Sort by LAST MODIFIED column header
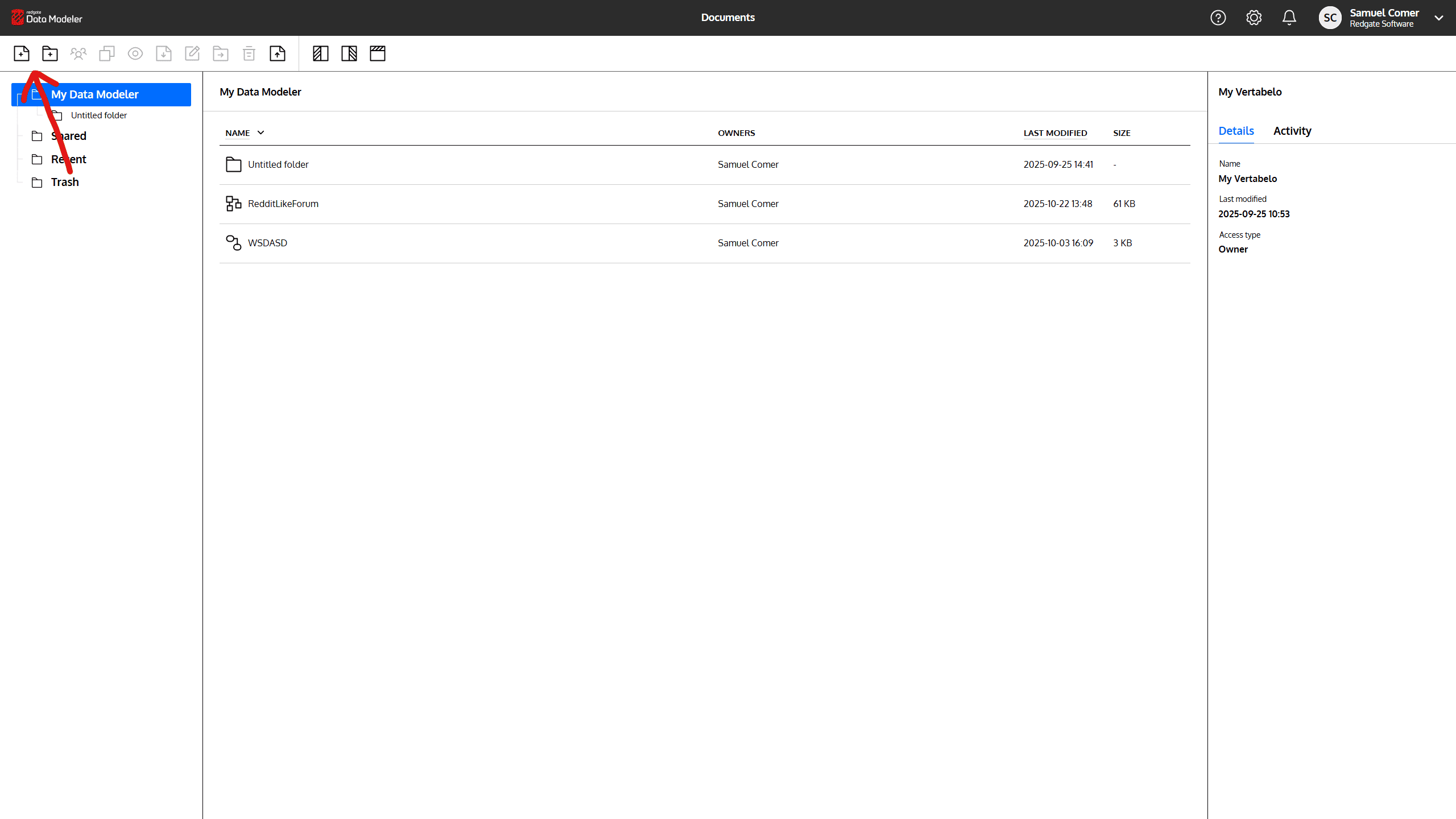This screenshot has height=819, width=1456. [x=1055, y=133]
